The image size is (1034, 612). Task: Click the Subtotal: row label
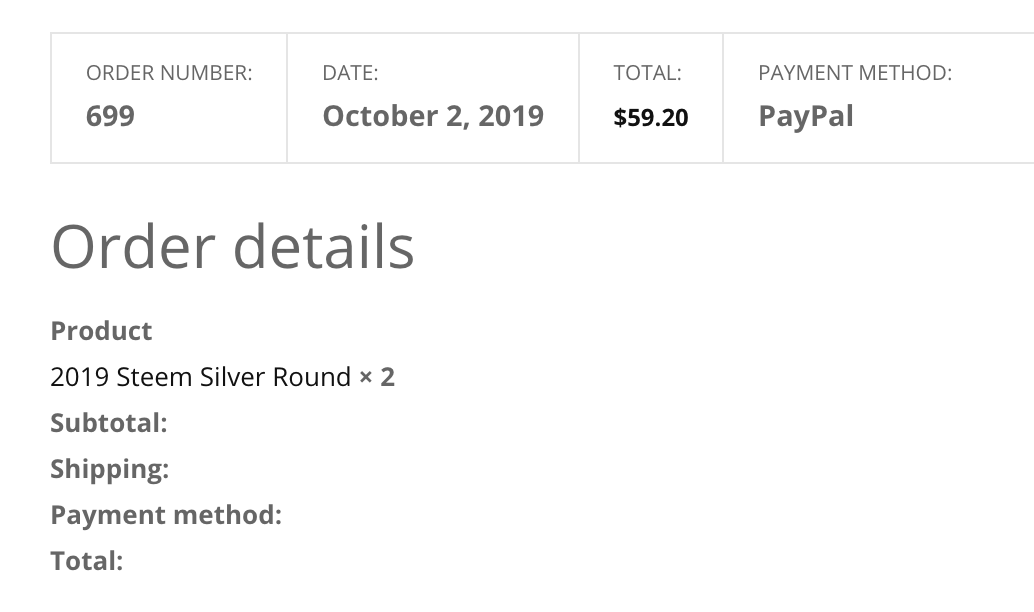(x=109, y=423)
